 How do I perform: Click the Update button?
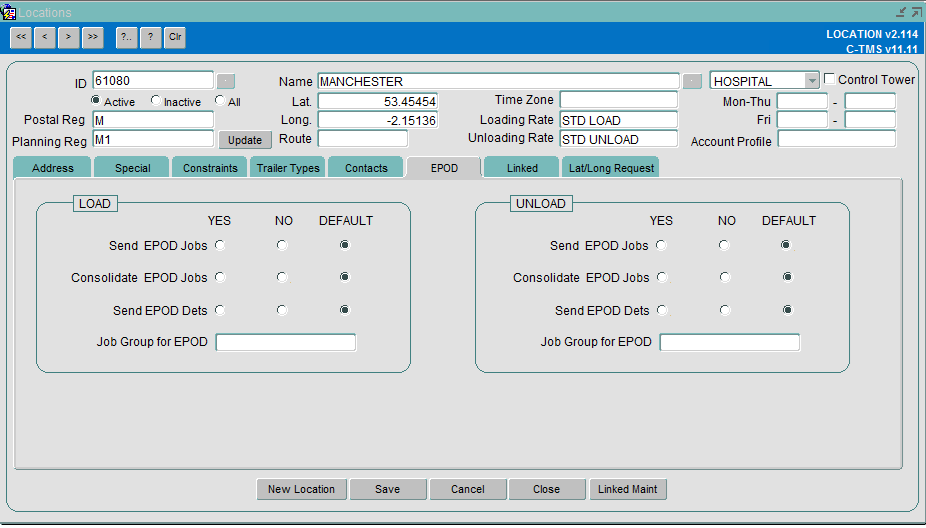click(245, 140)
